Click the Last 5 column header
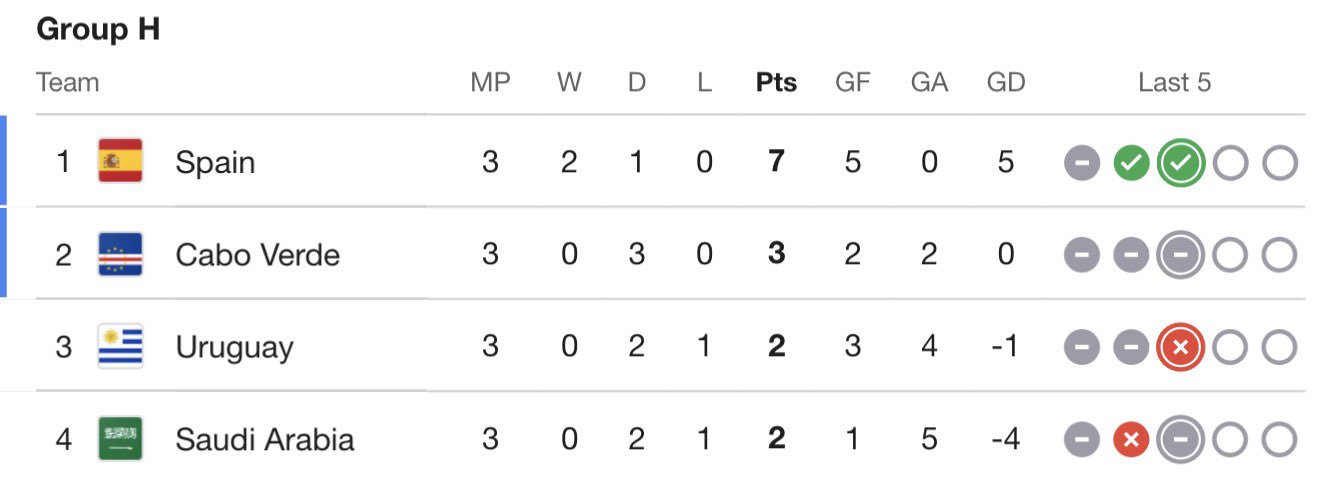The height and width of the screenshot is (491, 1320). click(1175, 82)
